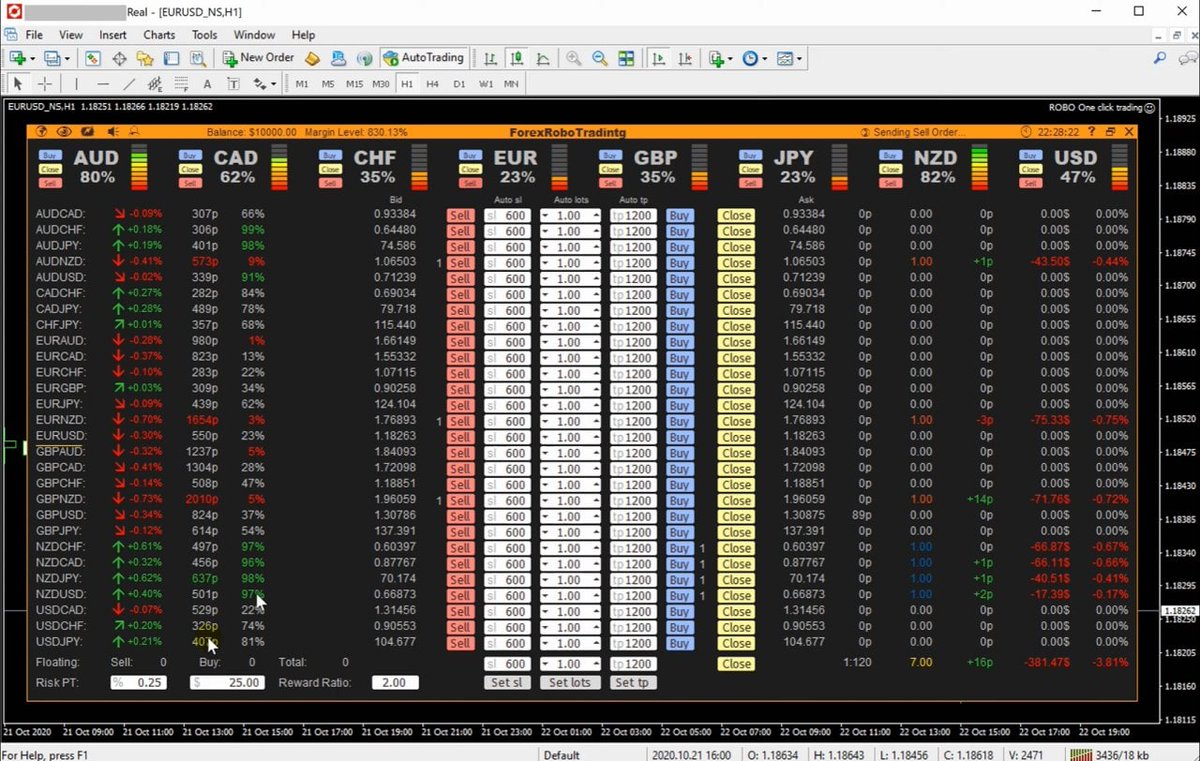Click the Set sl button
The height and width of the screenshot is (761, 1200).
coord(507,683)
